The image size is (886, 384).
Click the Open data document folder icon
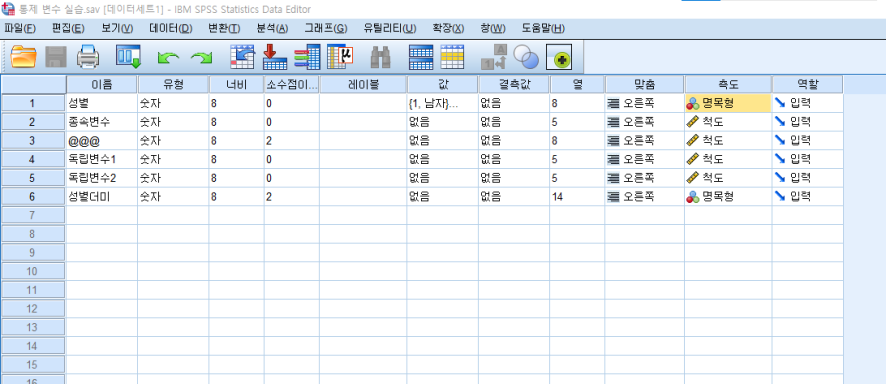24,57
